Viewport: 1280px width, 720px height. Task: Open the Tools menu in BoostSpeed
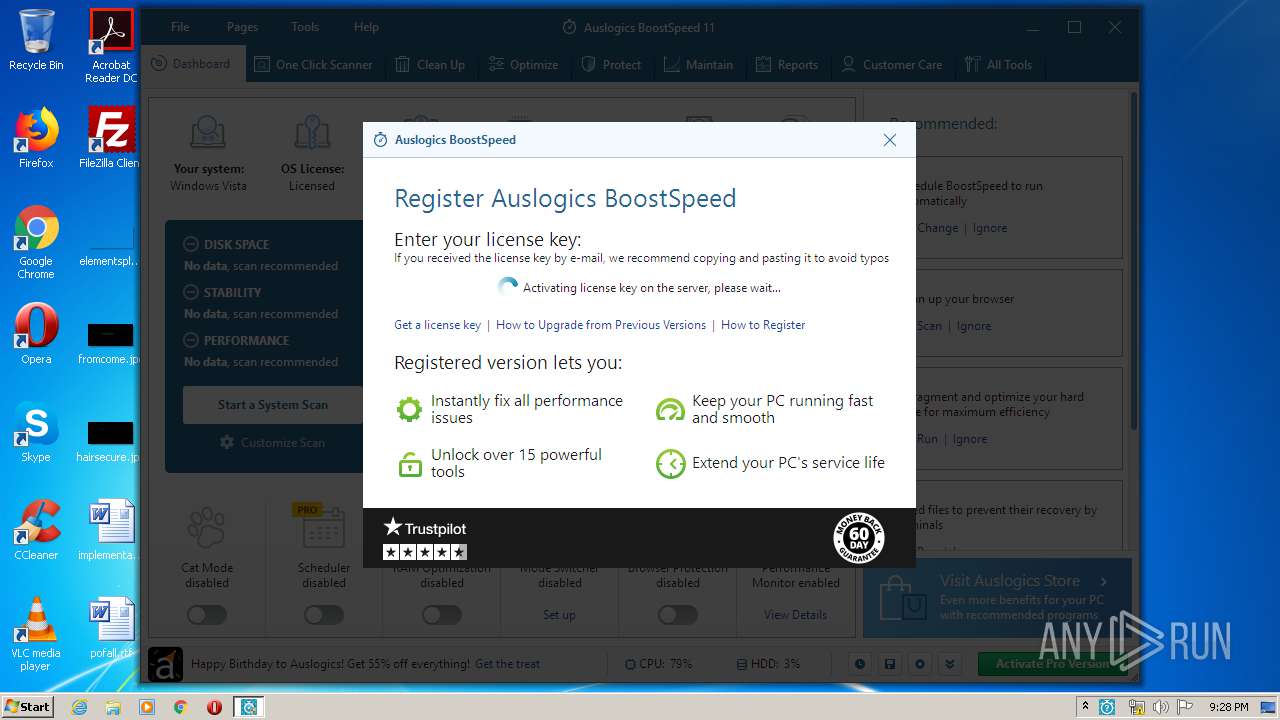click(x=305, y=27)
